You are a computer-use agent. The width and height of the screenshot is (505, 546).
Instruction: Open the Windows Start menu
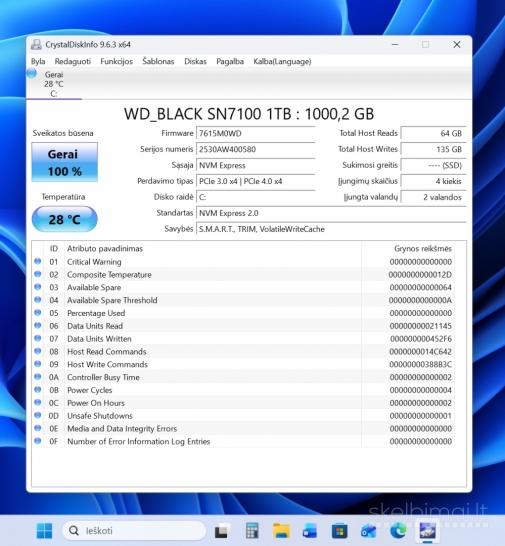pos(45,531)
